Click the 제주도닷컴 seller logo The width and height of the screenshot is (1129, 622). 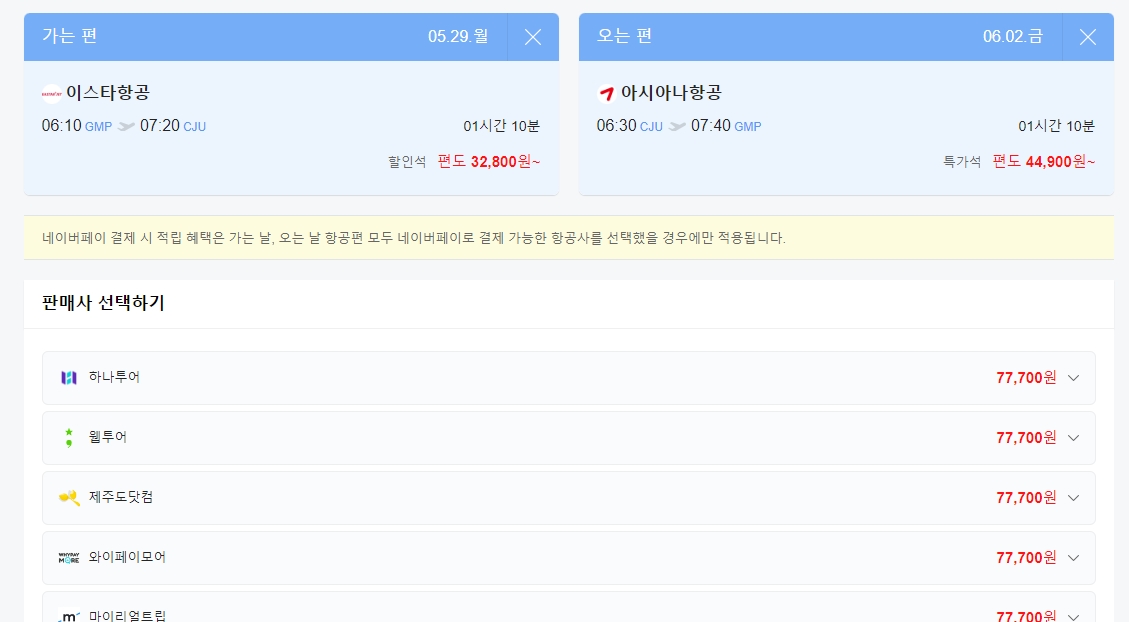tap(68, 497)
